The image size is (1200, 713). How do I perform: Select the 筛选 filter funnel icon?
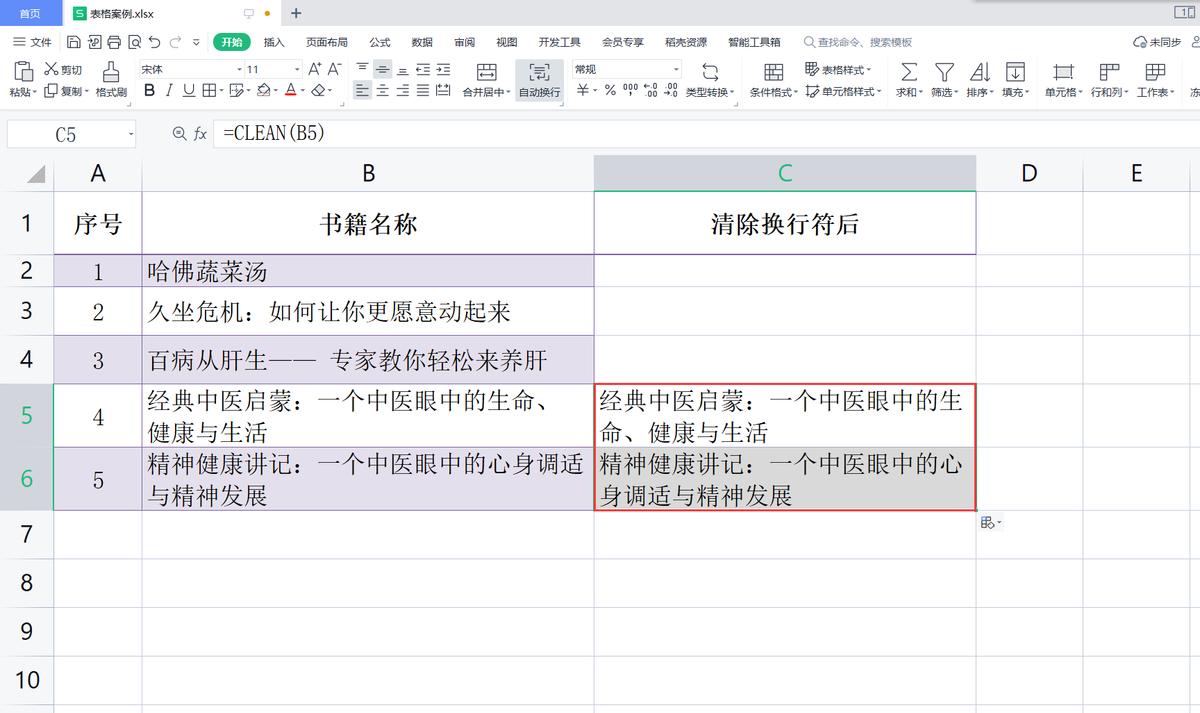click(943, 73)
